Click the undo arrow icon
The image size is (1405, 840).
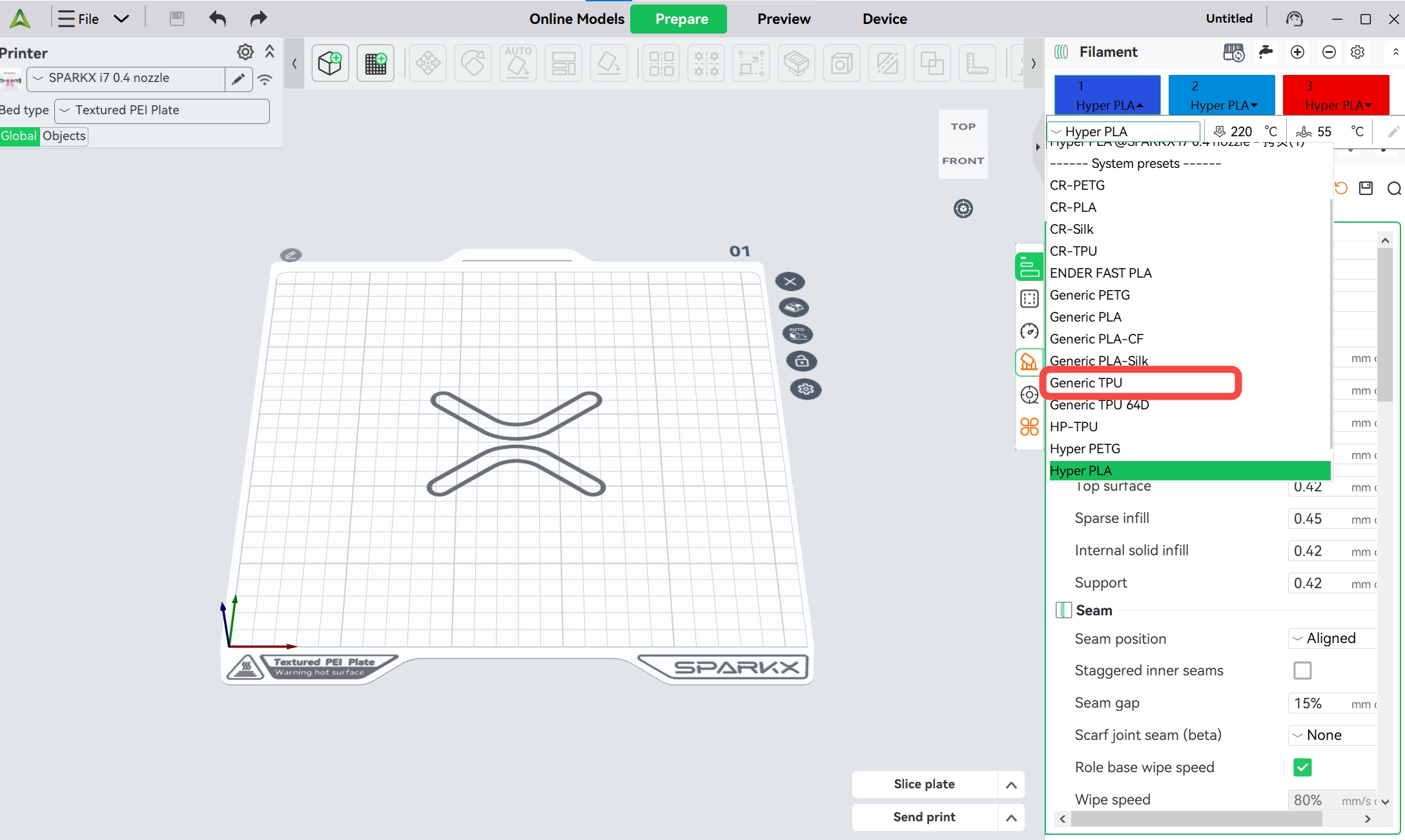pos(218,19)
